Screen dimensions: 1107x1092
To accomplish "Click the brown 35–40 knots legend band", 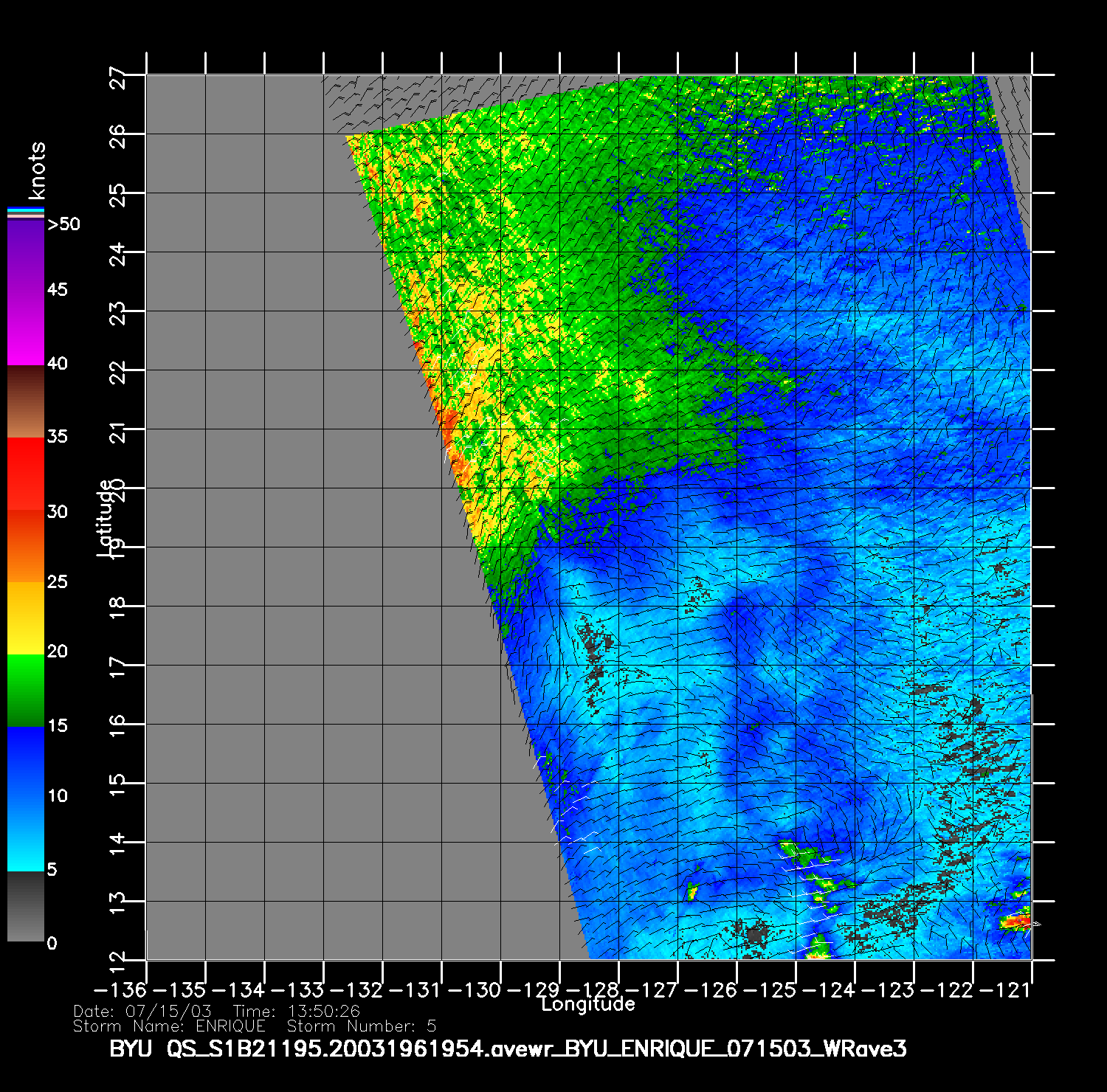I will click(26, 402).
